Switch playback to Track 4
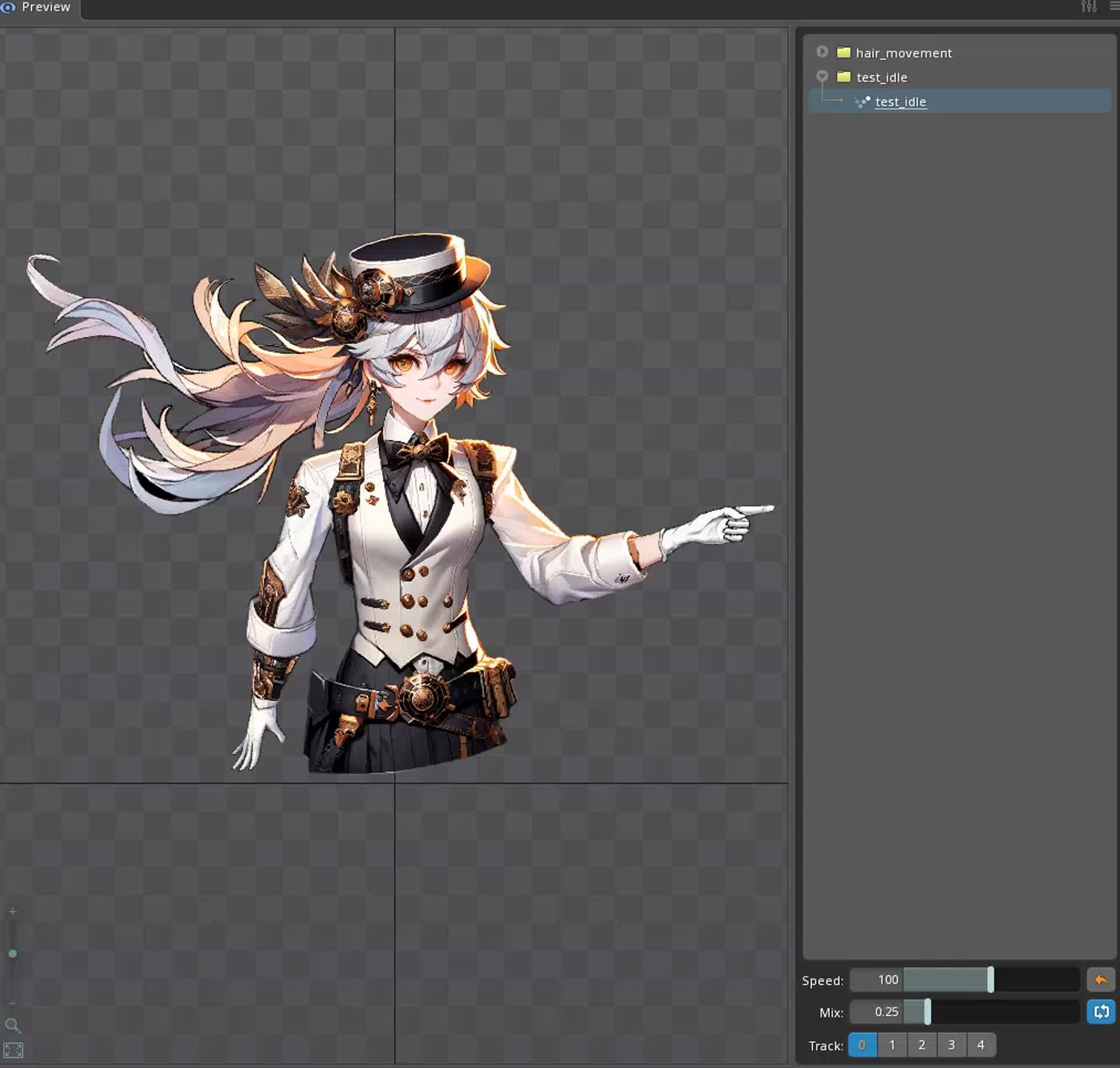Viewport: 1120px width, 1068px height. [x=982, y=1045]
